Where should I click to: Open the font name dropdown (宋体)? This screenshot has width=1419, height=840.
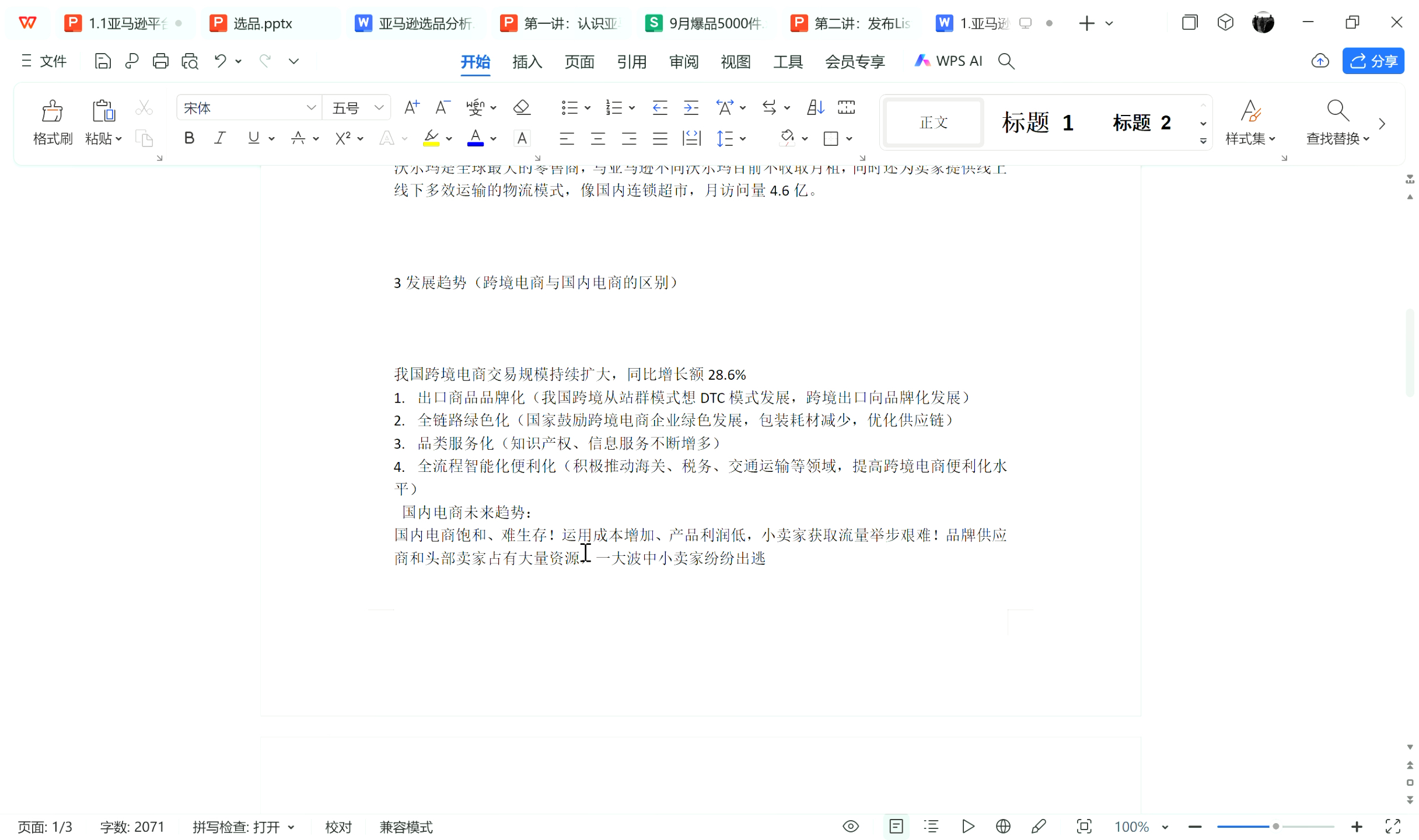311,108
